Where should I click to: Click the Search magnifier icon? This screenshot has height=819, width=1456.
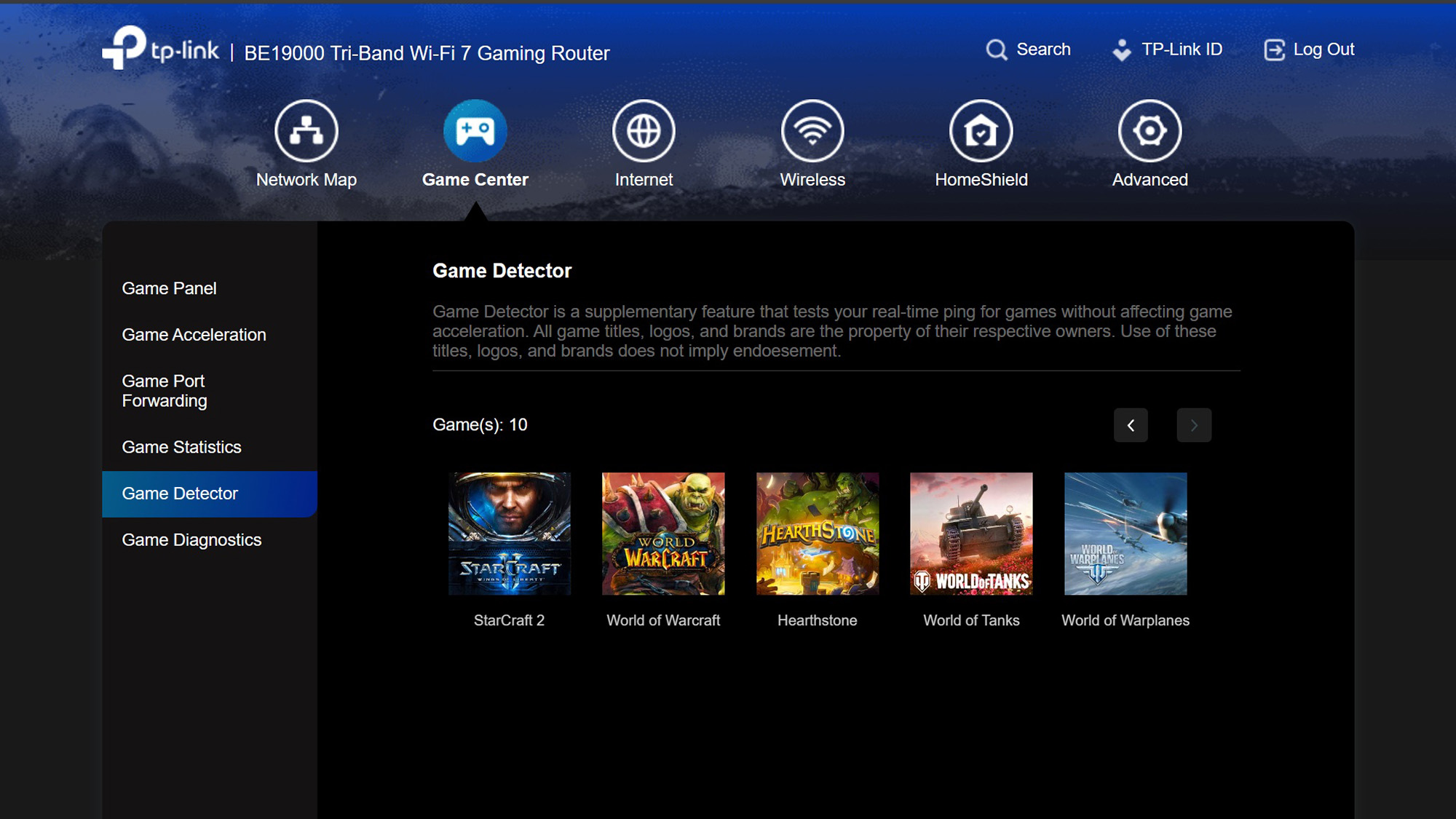(x=996, y=50)
